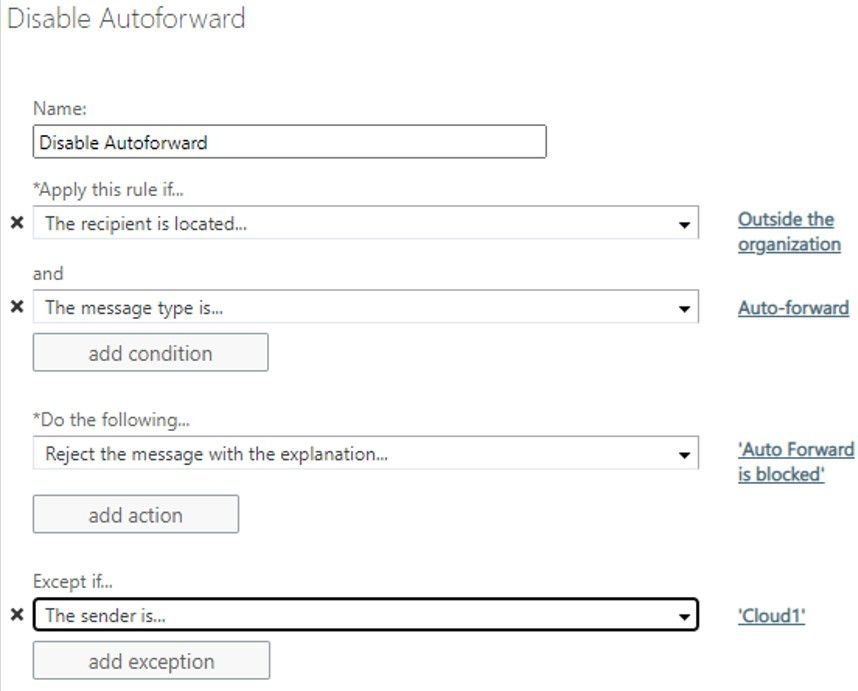This screenshot has height=691, width=858.
Task: Focus the rule Name text field
Action: (x=289, y=142)
